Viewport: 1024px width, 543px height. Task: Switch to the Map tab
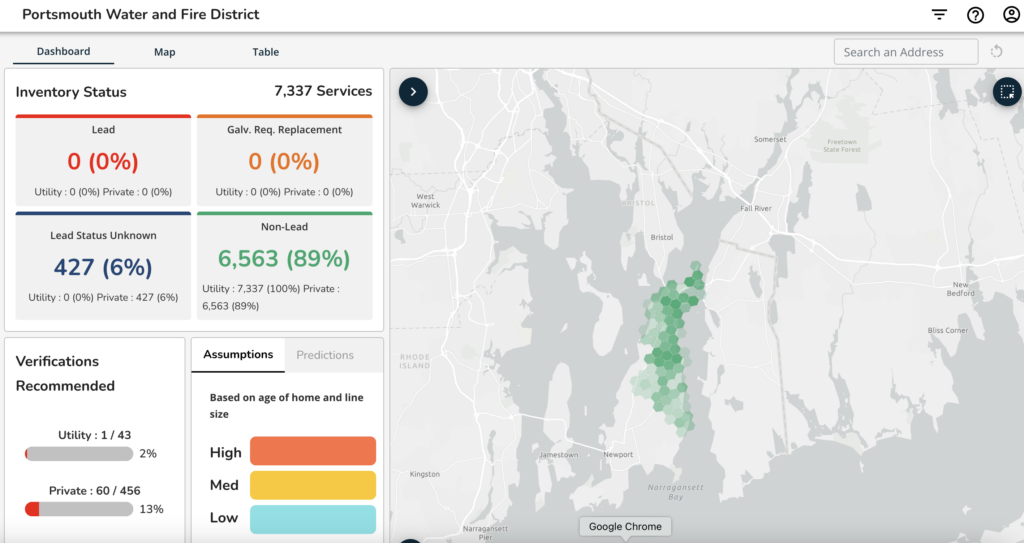coord(164,52)
